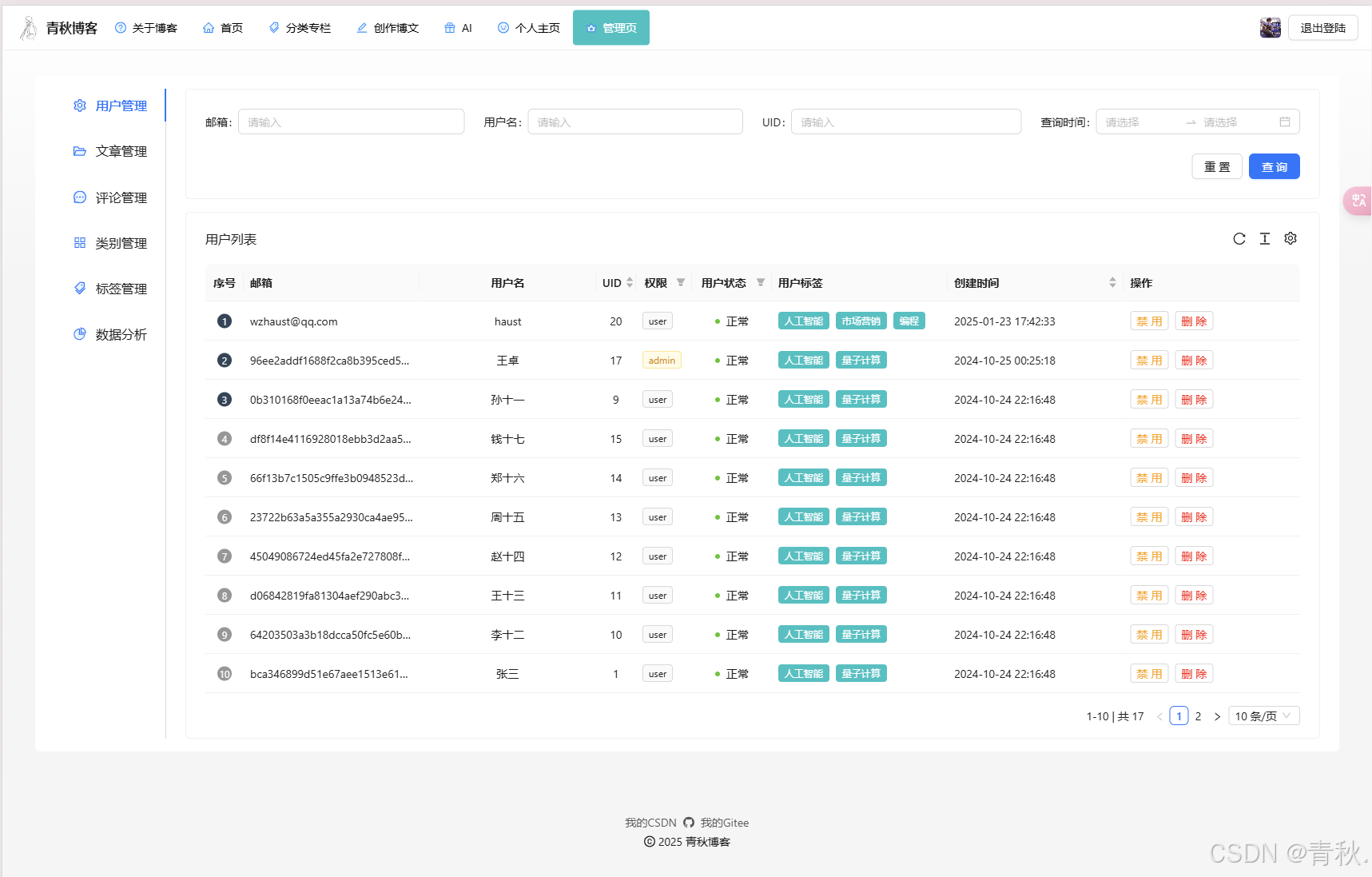Screen dimensions: 1372x877
Task: Delete the user 王卓 with 删除
Action: [1193, 361]
